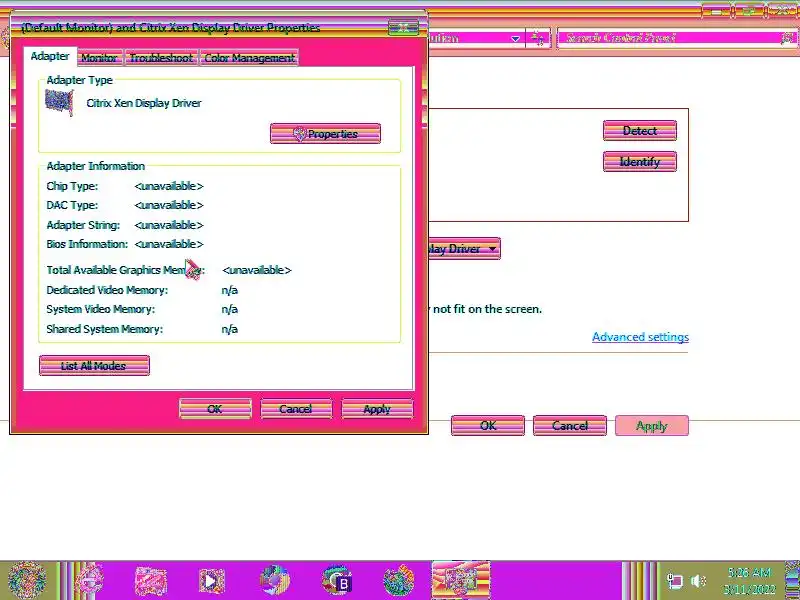
Task: Click the Adapter Information group heading
Action: click(95, 166)
